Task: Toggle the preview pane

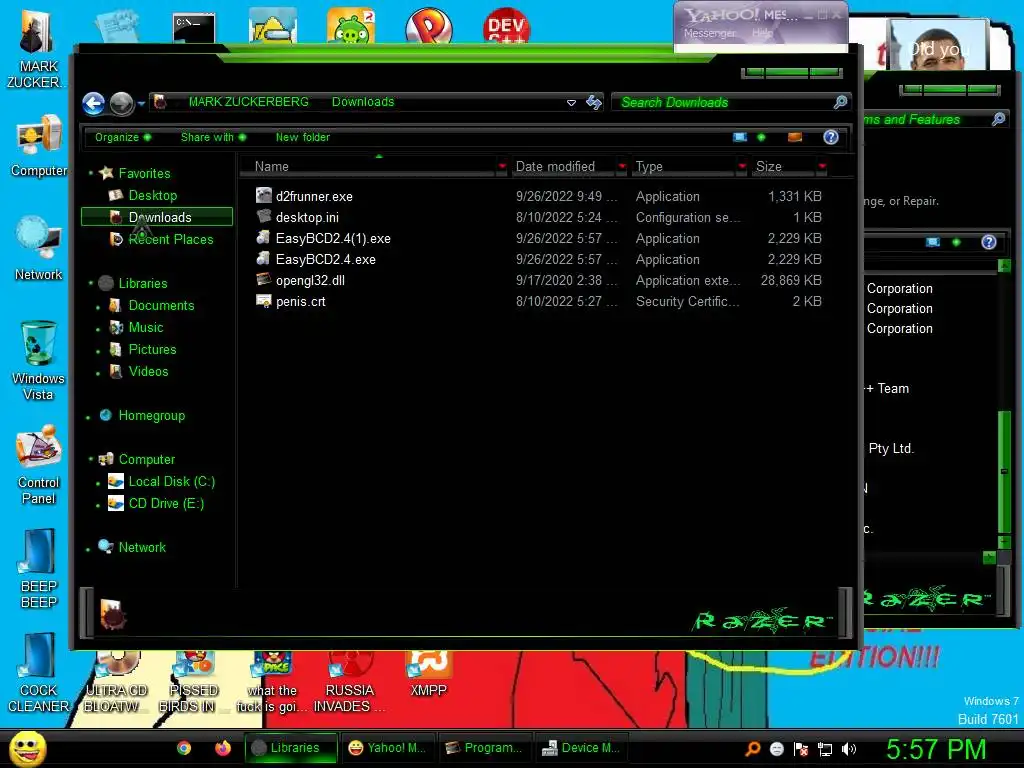Action: [795, 137]
